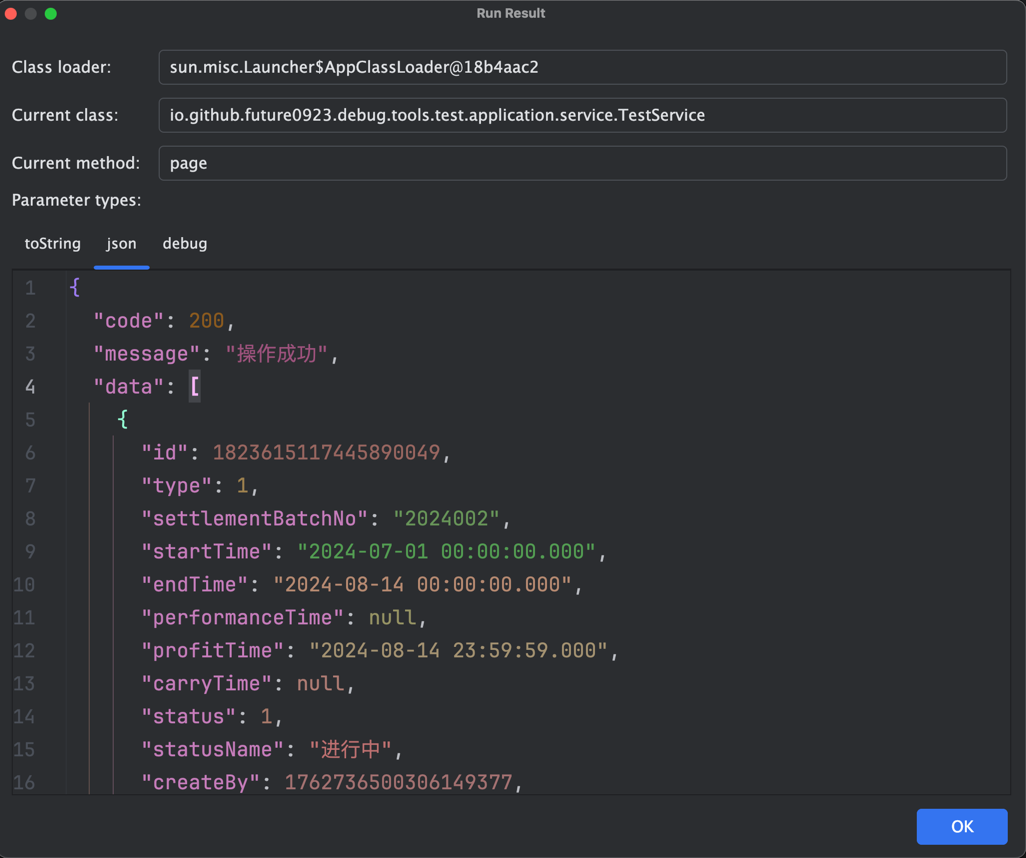Click line number 10 in gutter
Image resolution: width=1026 pixels, height=858 pixels.
click(24, 584)
